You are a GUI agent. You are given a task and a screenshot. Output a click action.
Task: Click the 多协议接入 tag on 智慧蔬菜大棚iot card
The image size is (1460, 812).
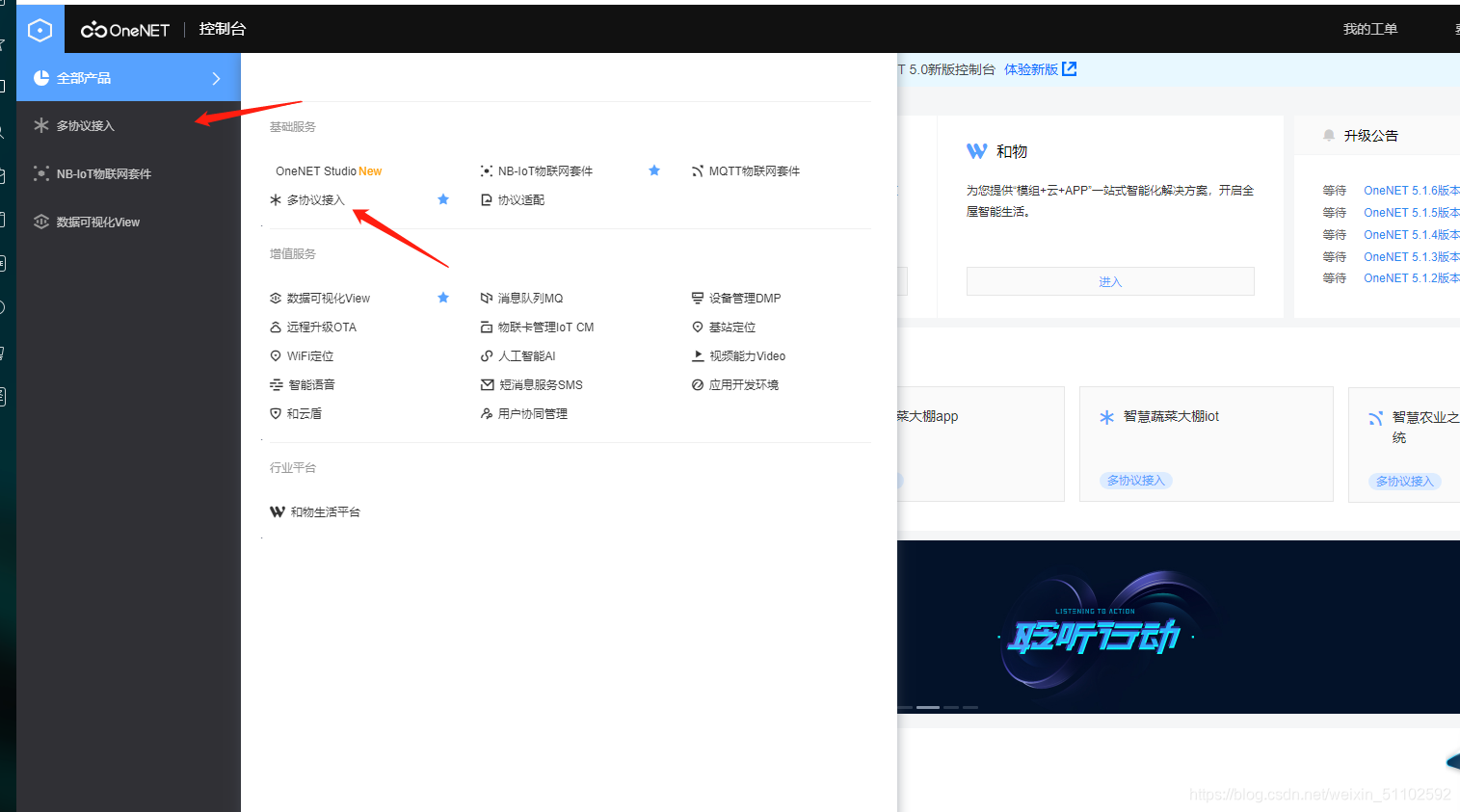pos(1136,481)
